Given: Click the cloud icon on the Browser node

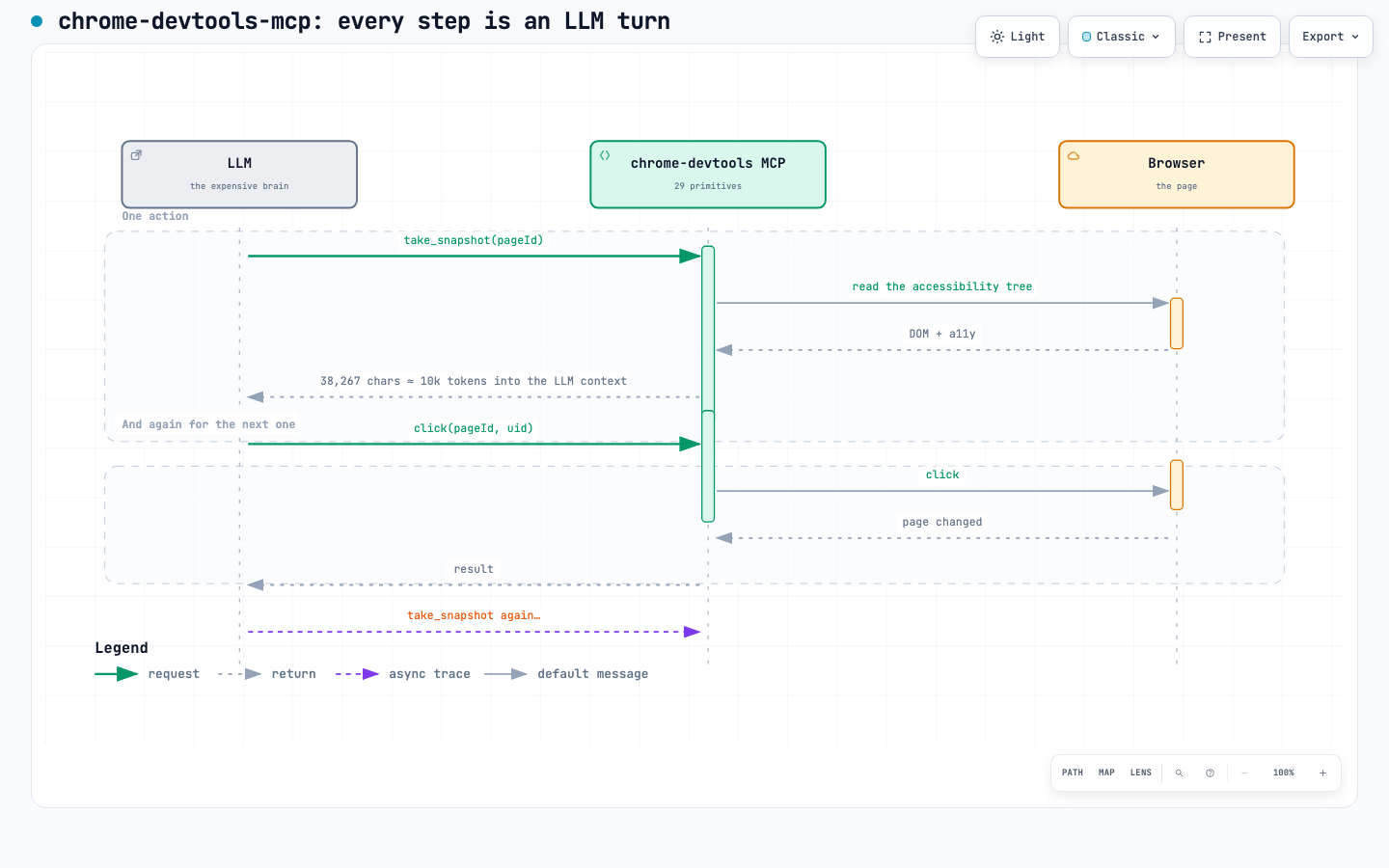Looking at the screenshot, I should pos(1074,155).
